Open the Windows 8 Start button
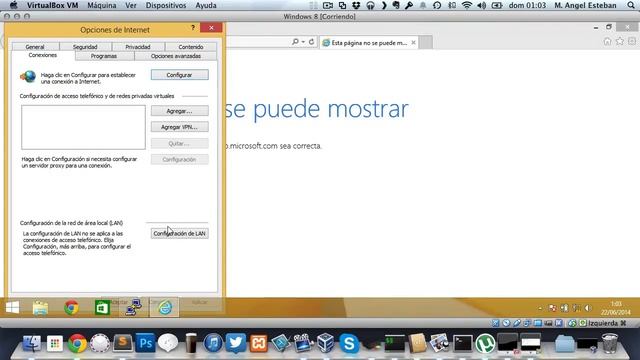The height and width of the screenshot is (360, 640). coord(12,307)
